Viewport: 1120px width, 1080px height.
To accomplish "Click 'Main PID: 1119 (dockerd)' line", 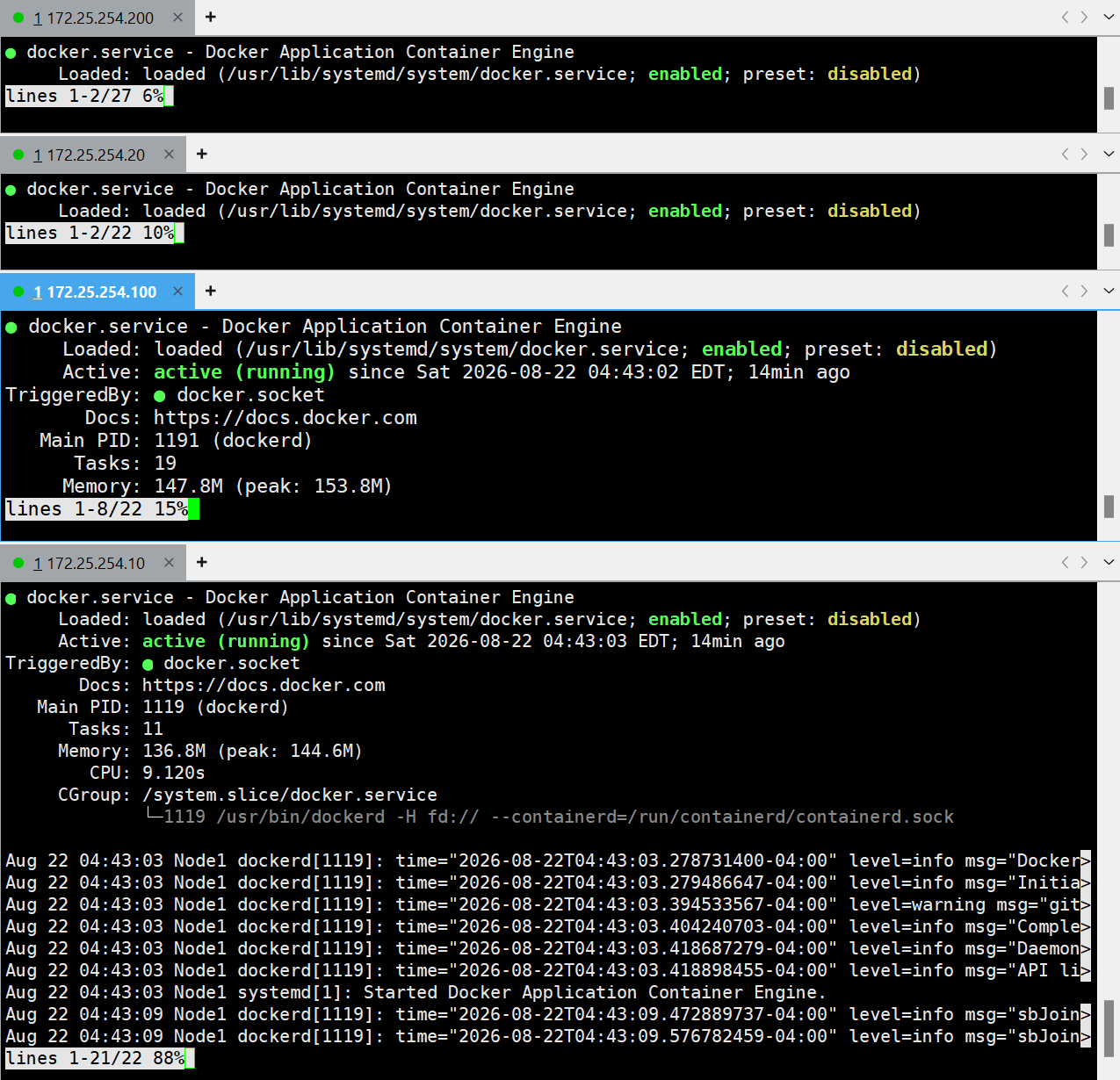I will [x=163, y=707].
